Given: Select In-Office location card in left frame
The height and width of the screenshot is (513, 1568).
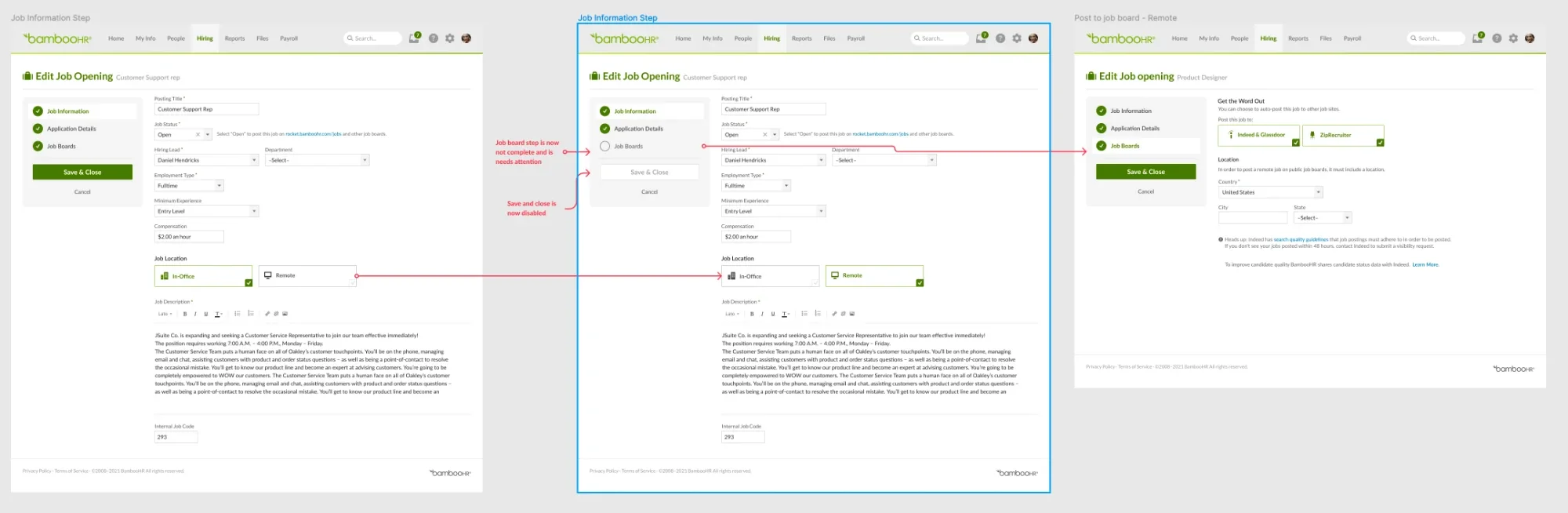Looking at the screenshot, I should point(204,276).
